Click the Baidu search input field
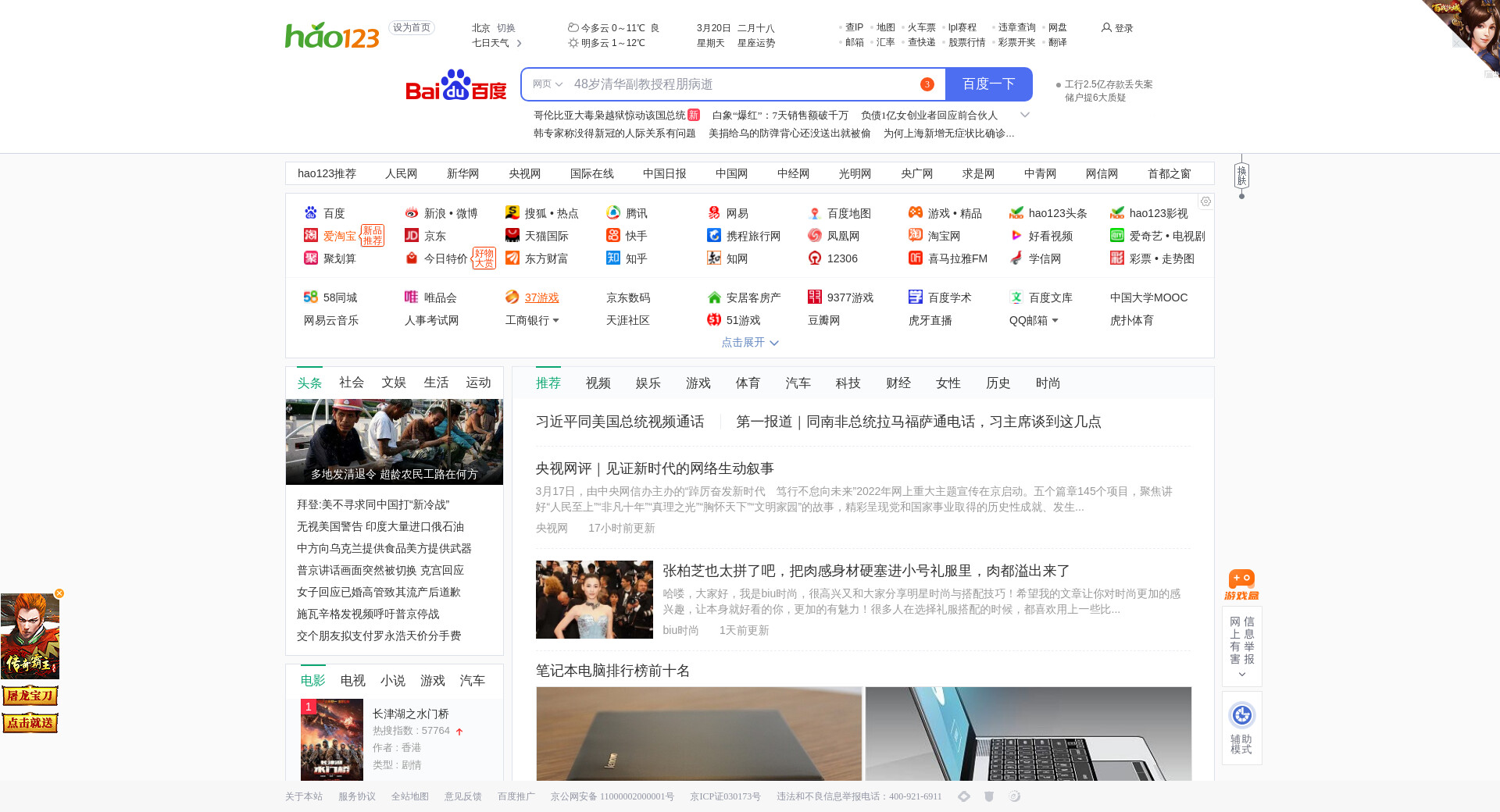 click(x=742, y=84)
